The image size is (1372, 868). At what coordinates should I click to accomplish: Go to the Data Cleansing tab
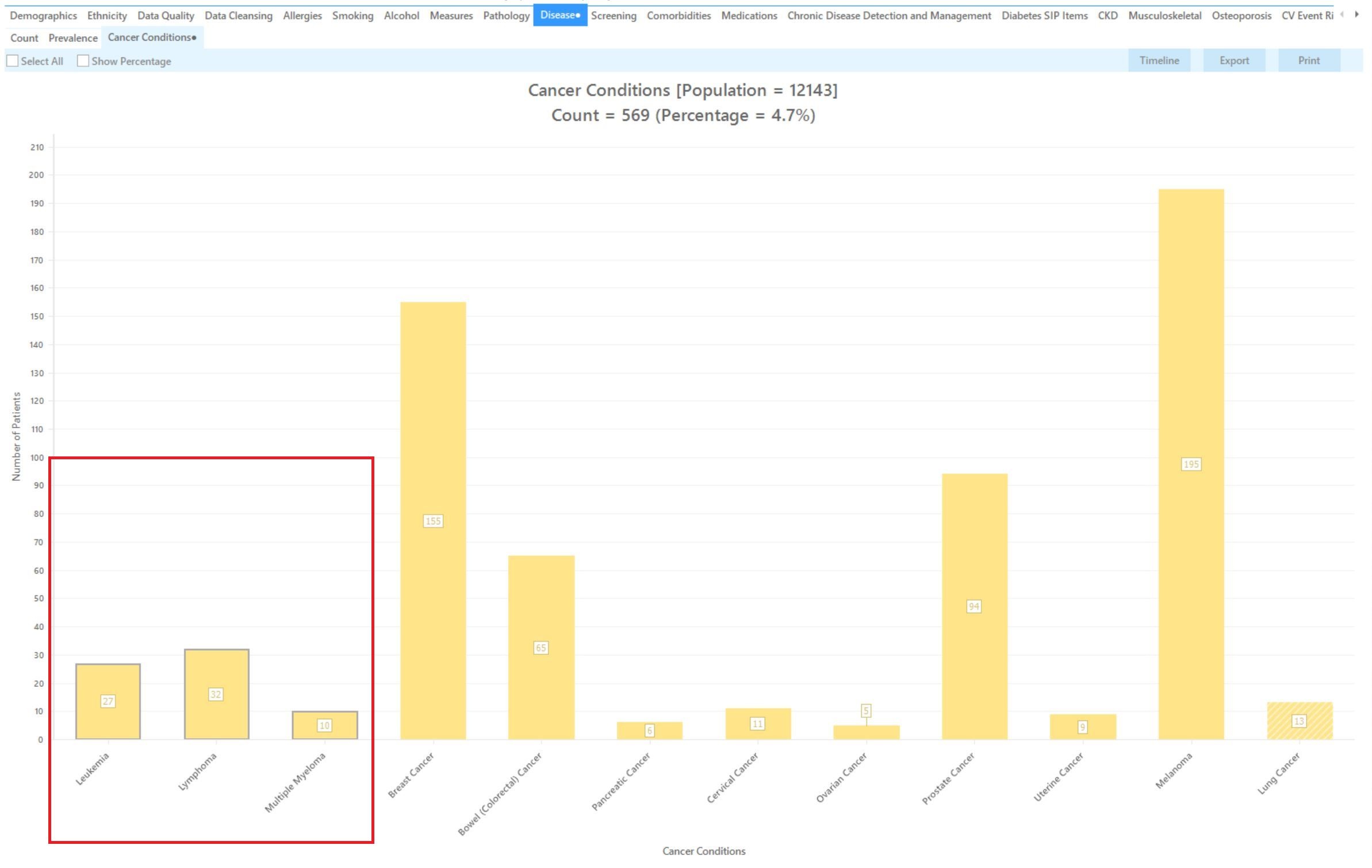coord(239,16)
